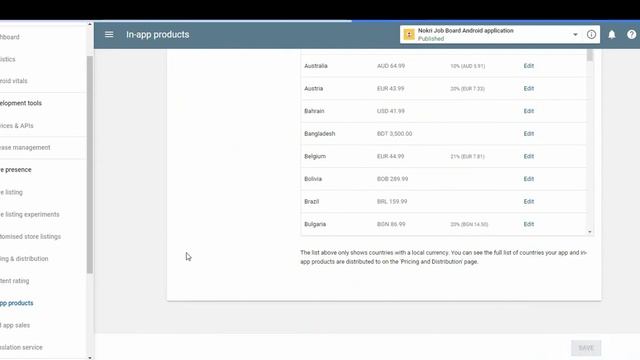Open Services & APIs in the sidebar
Viewport: 640px width, 360px height.
tap(17, 126)
